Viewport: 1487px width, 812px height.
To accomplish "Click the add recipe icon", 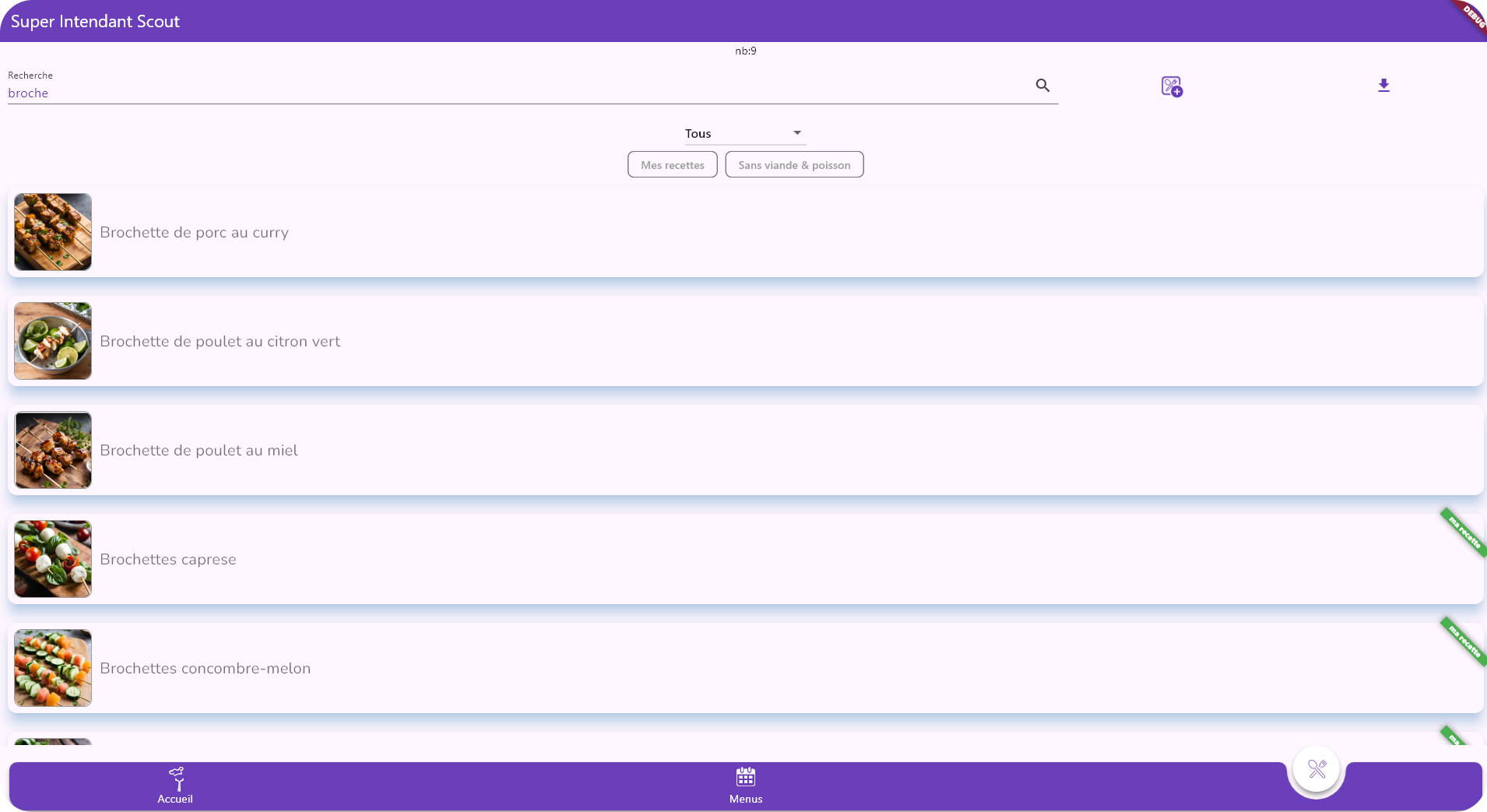I will [x=1172, y=86].
